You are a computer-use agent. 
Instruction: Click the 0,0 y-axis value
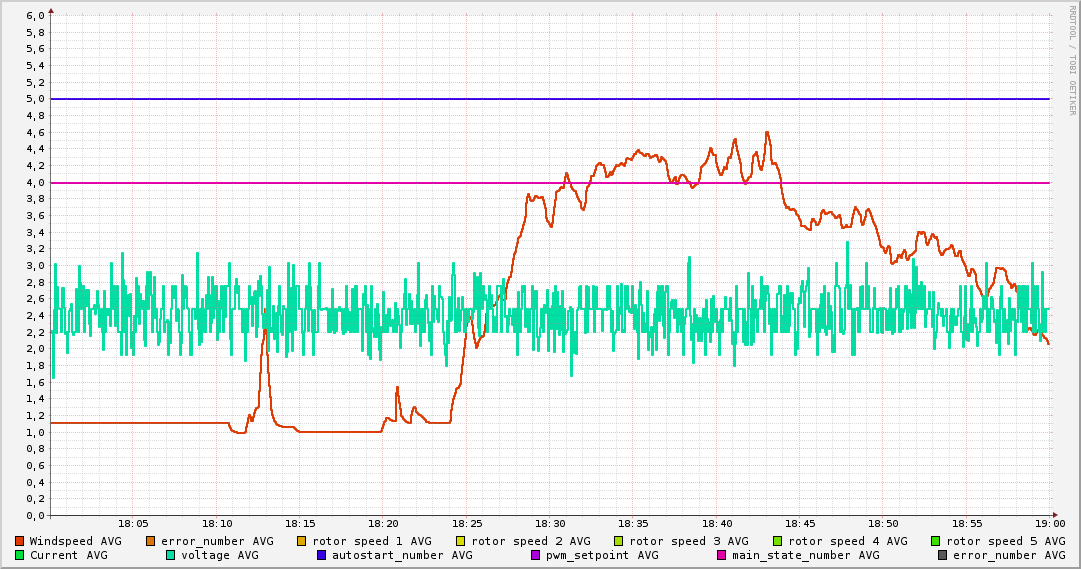pos(36,515)
